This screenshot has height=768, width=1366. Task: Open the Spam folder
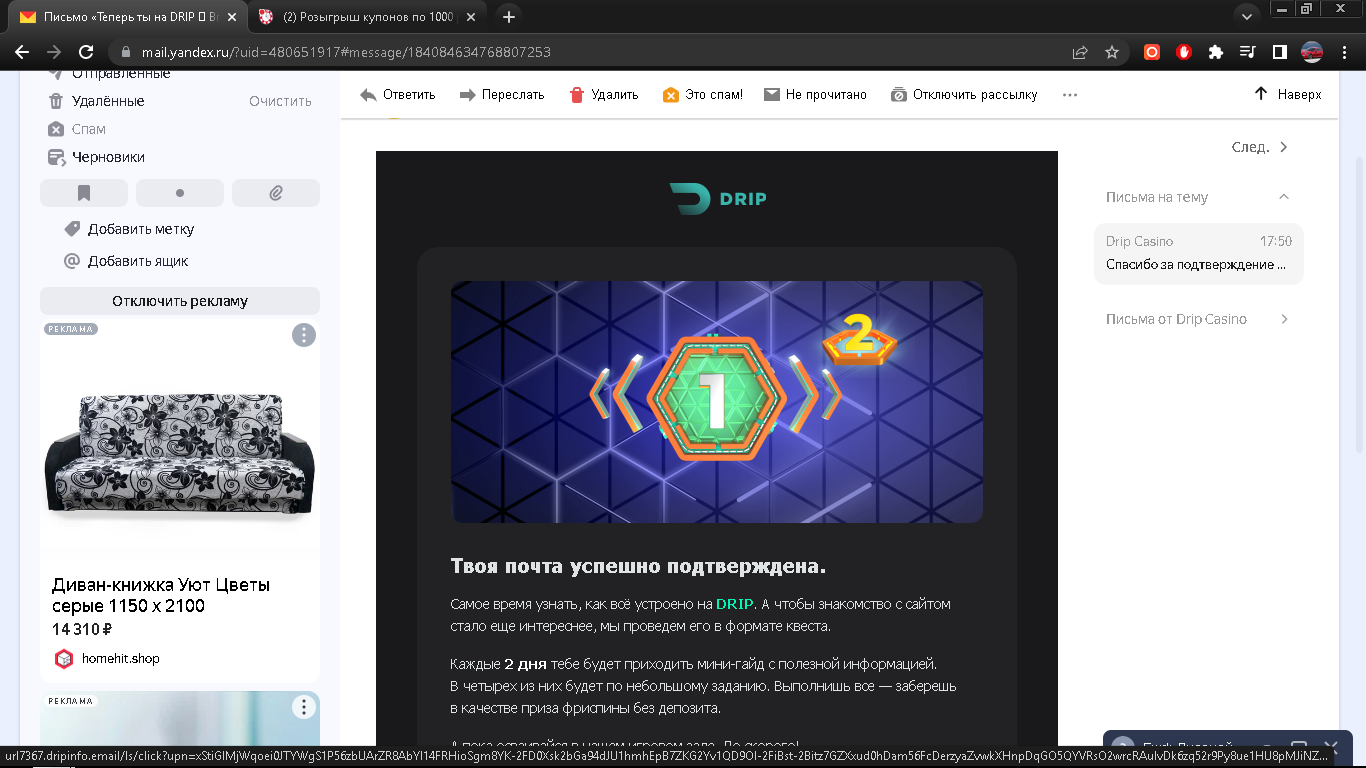pos(89,129)
